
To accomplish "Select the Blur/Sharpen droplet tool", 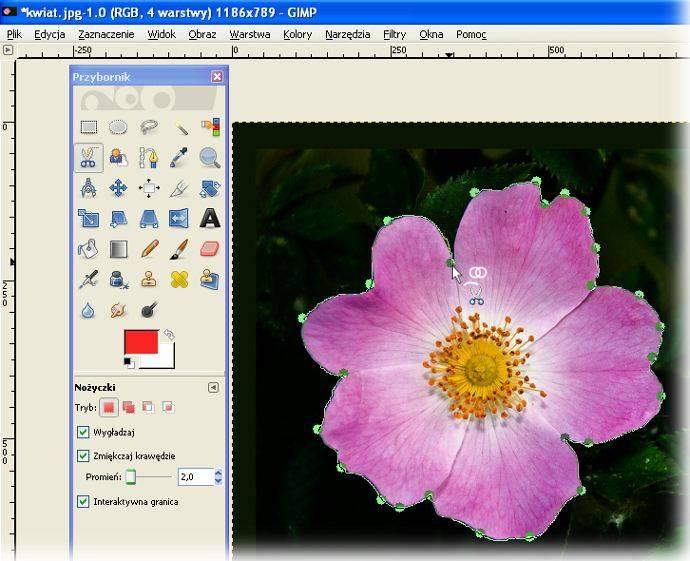I will tap(89, 310).
